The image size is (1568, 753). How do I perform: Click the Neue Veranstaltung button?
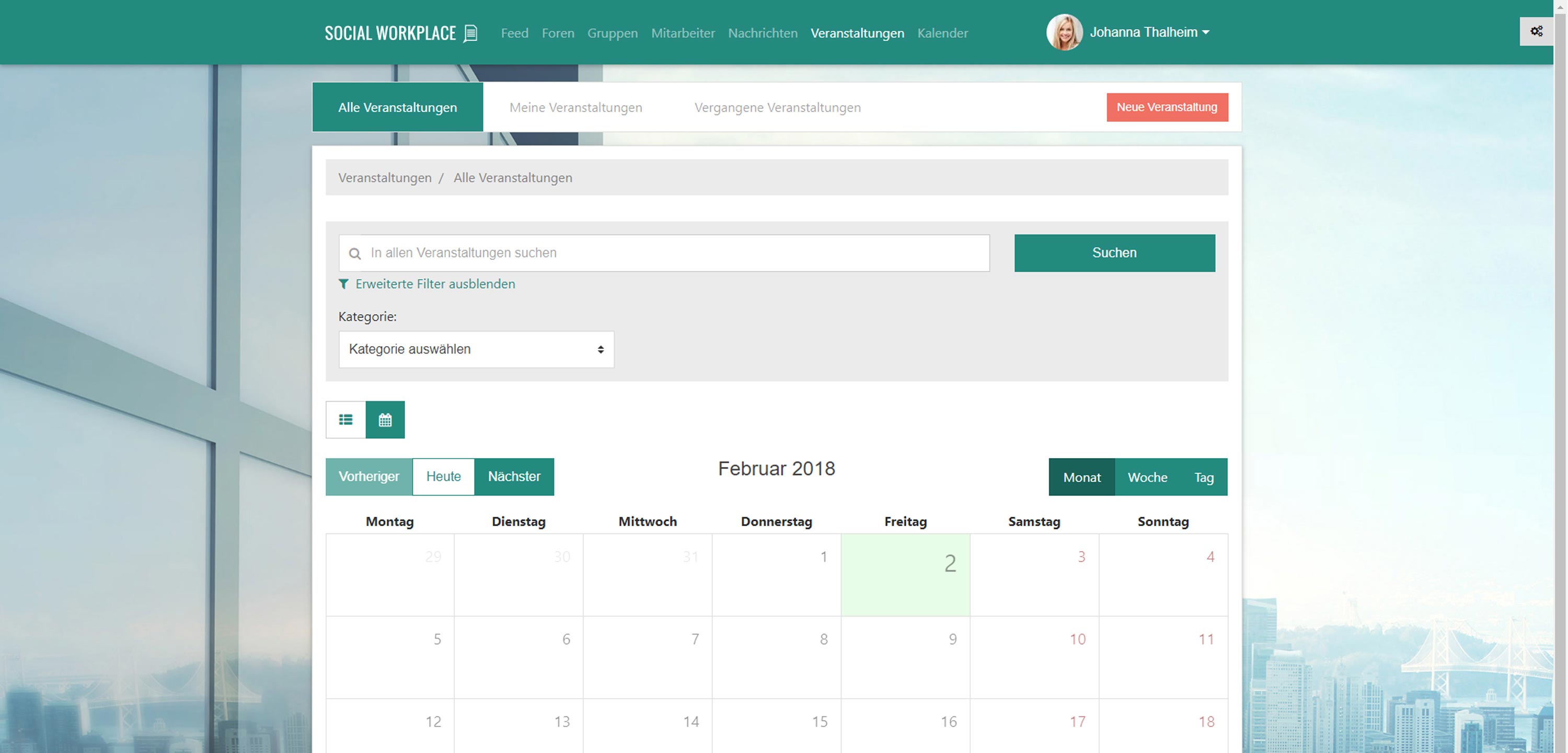click(1167, 107)
